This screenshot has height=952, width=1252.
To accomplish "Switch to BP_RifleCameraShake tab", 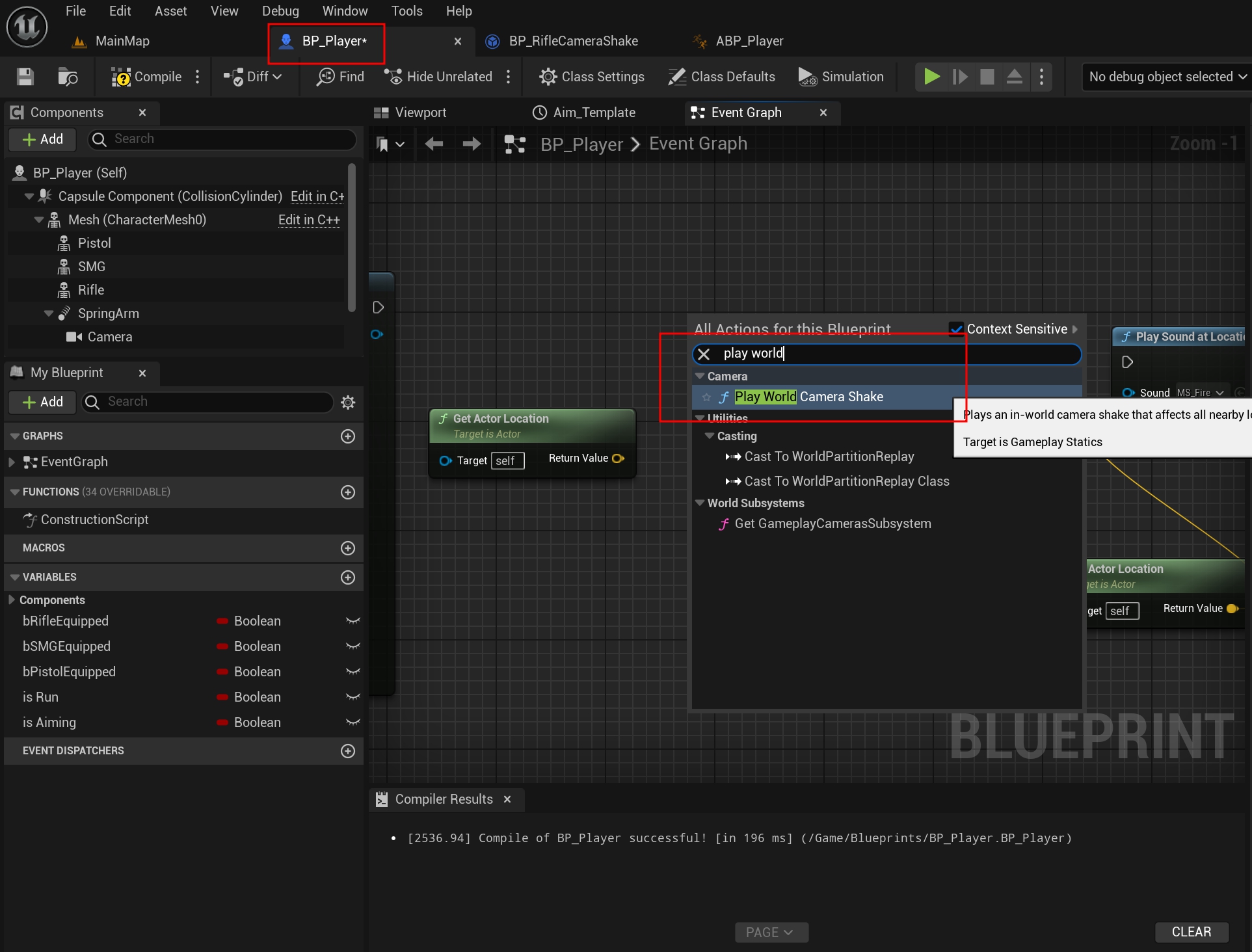I will click(573, 41).
